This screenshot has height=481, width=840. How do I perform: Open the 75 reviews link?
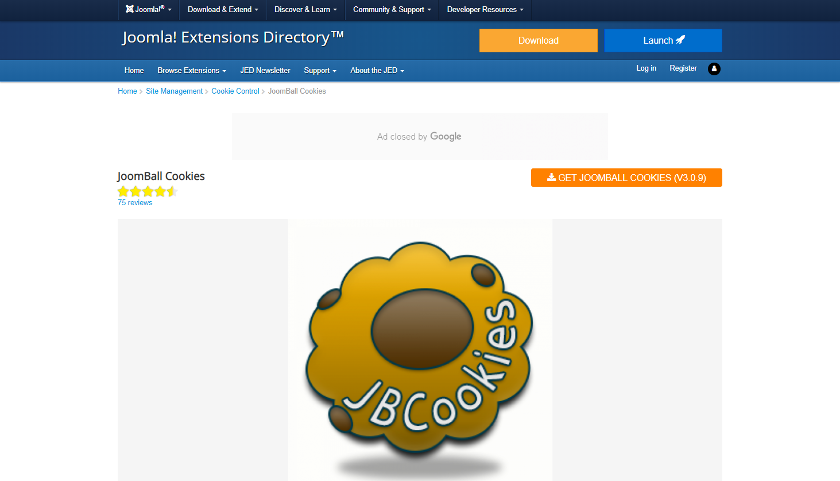(135, 202)
